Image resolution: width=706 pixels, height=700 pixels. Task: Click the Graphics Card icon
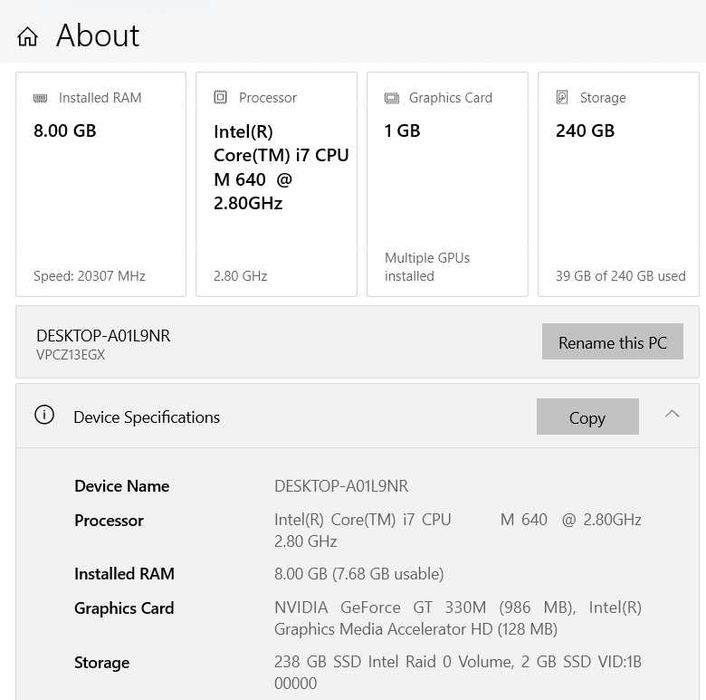tap(392, 98)
